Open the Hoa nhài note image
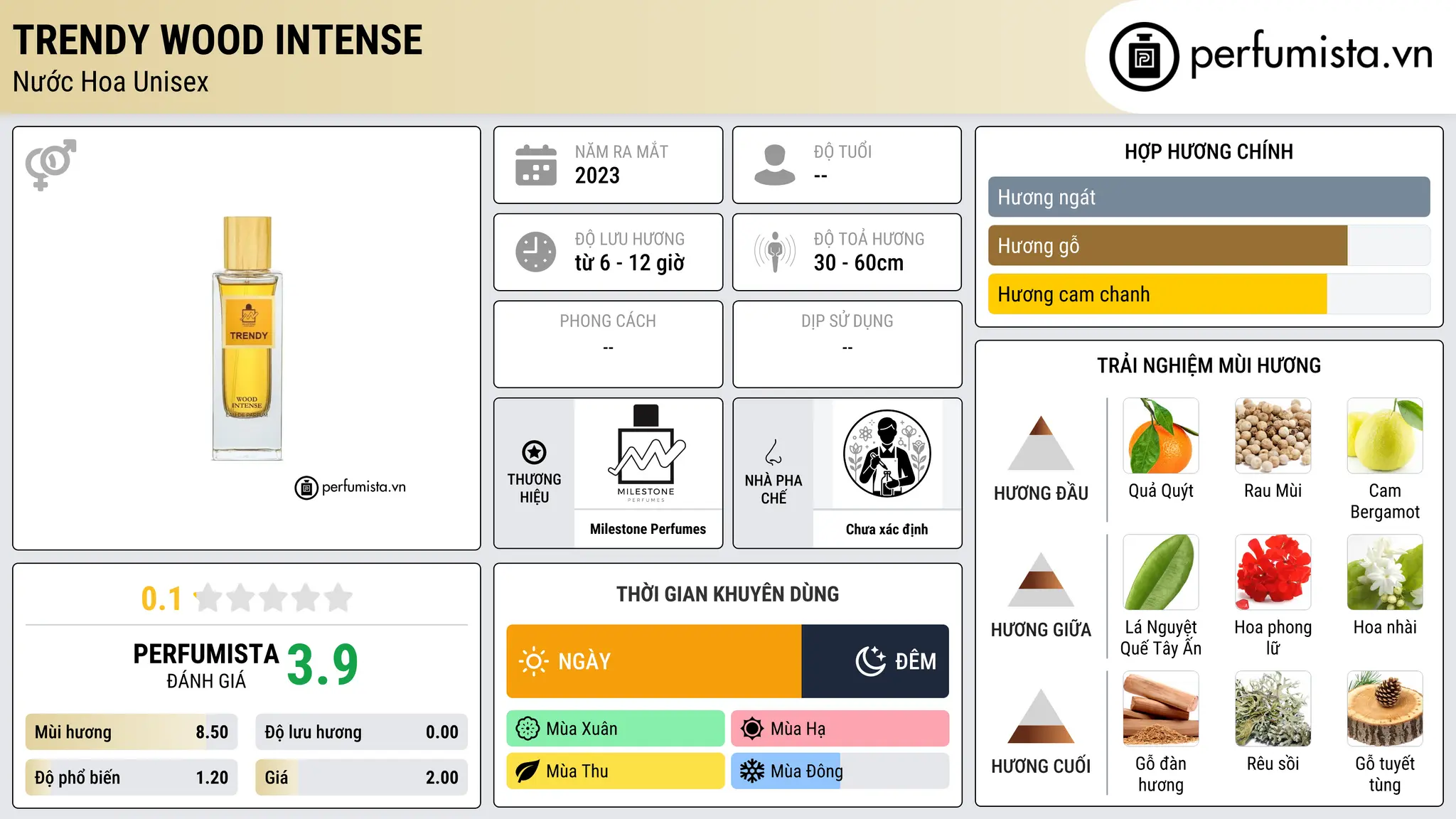 point(1385,572)
